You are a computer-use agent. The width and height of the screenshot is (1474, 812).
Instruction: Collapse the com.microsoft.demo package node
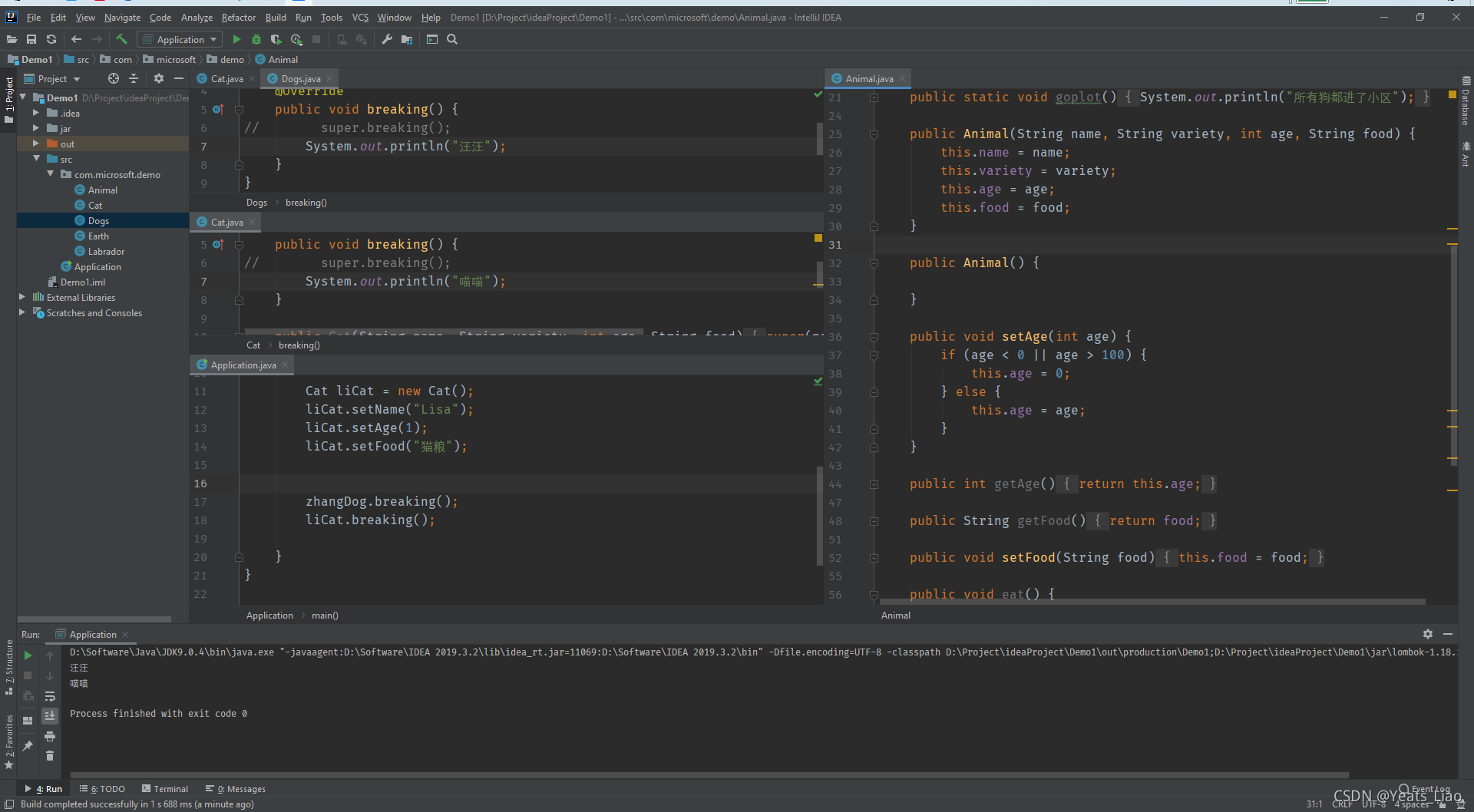[x=51, y=174]
